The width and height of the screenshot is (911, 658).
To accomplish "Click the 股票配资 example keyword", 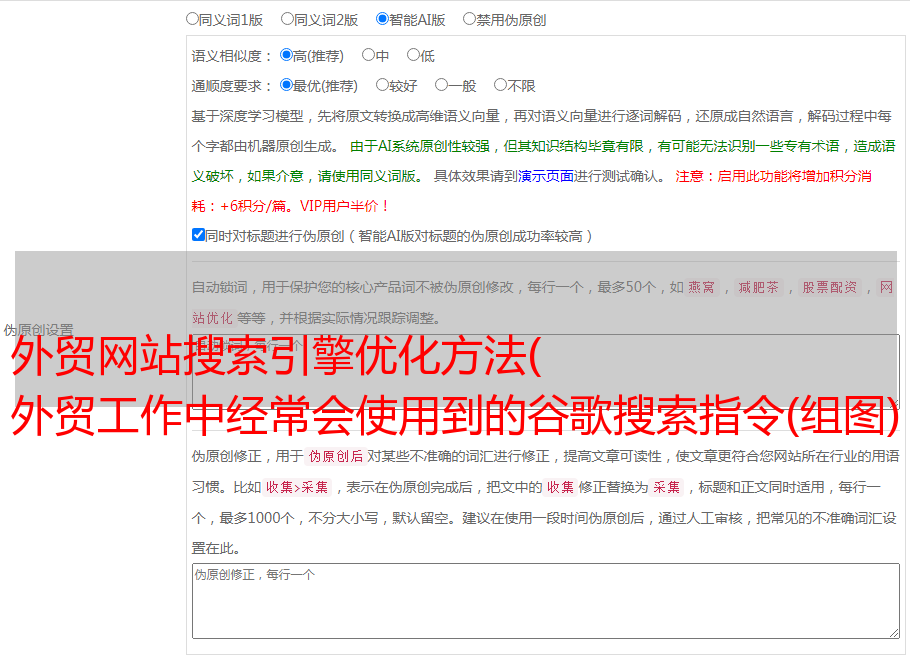I will tap(830, 287).
